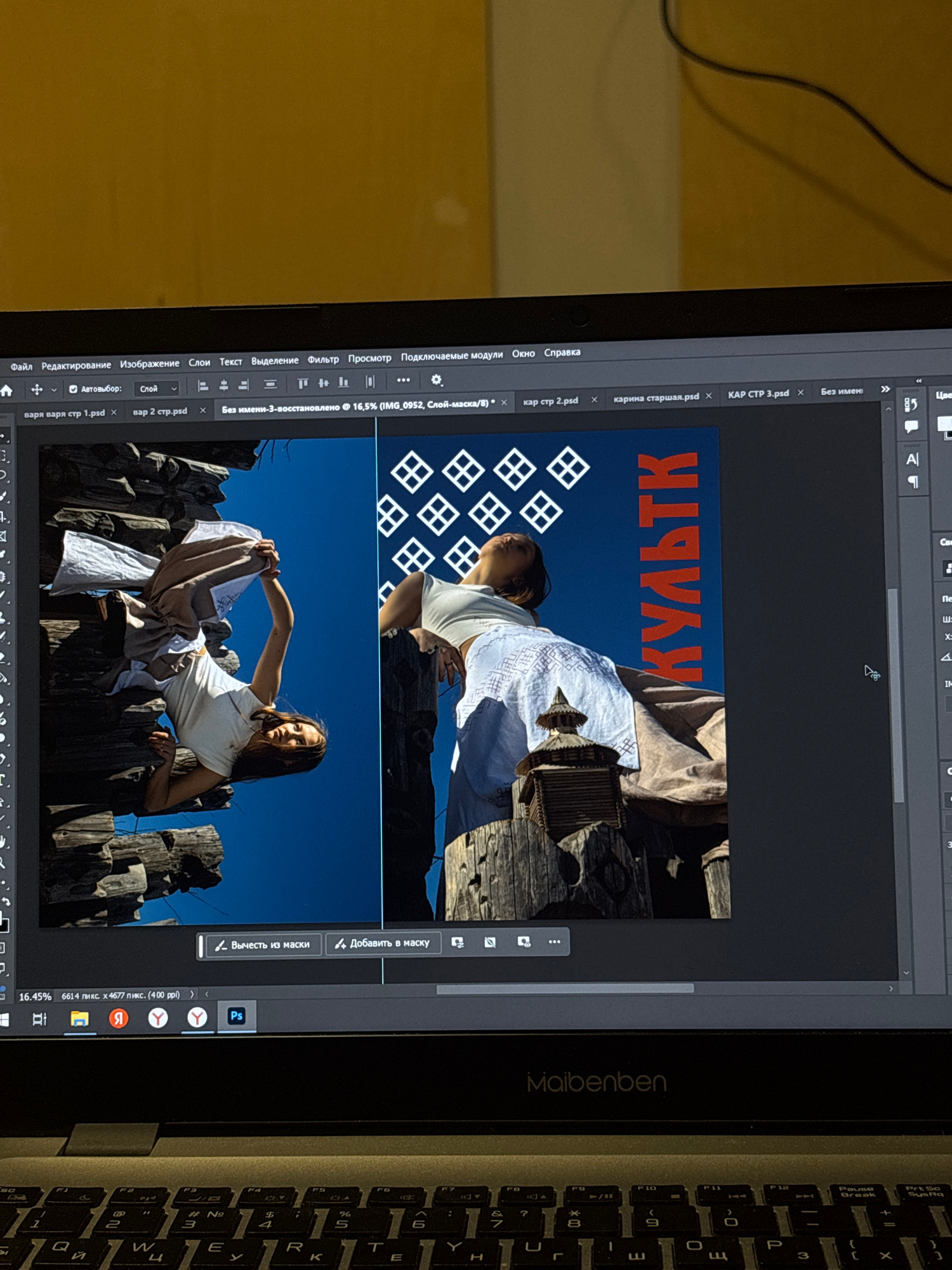Click the foreground color swatch in toolbar

(x=3, y=919)
